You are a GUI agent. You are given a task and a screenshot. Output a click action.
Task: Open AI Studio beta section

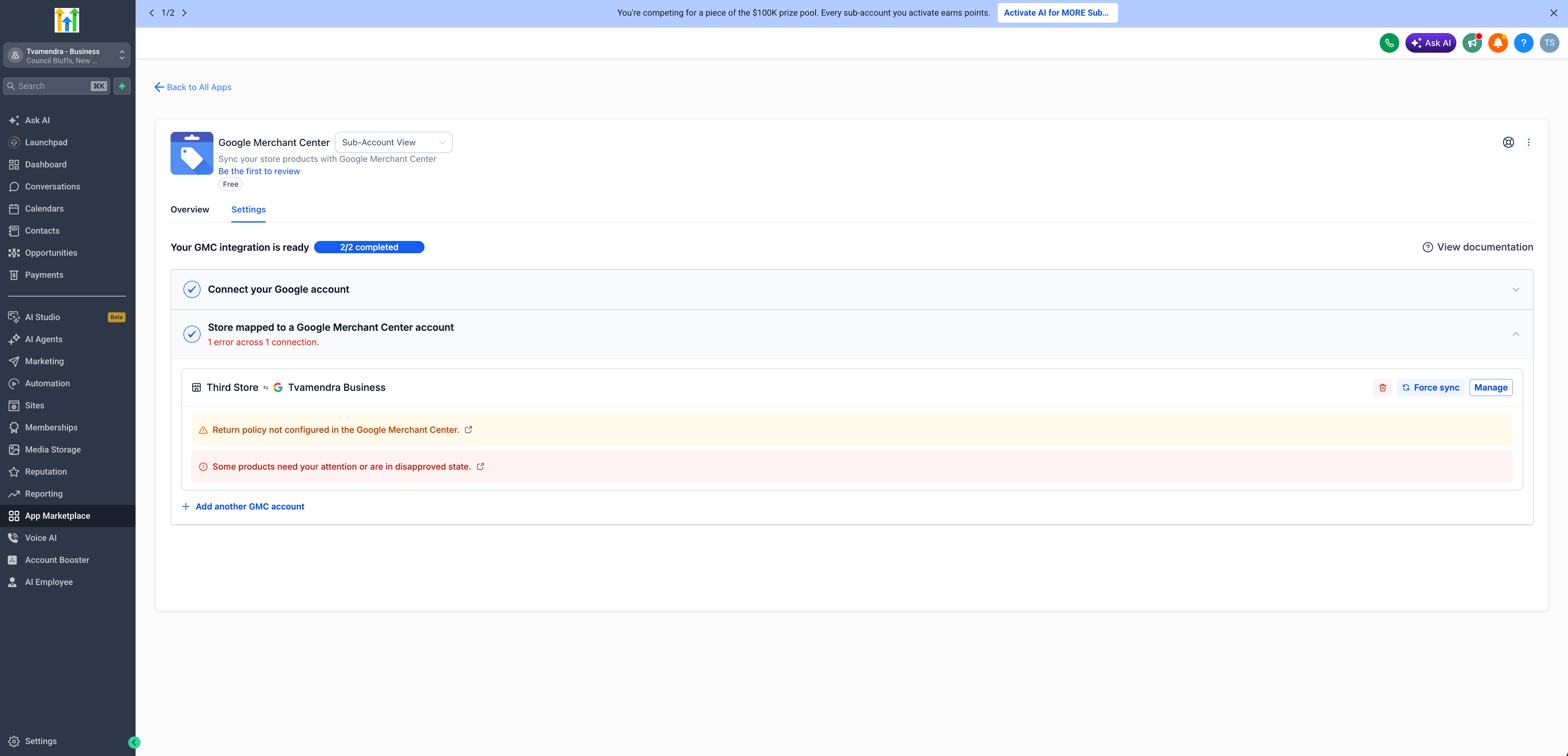[x=67, y=317]
